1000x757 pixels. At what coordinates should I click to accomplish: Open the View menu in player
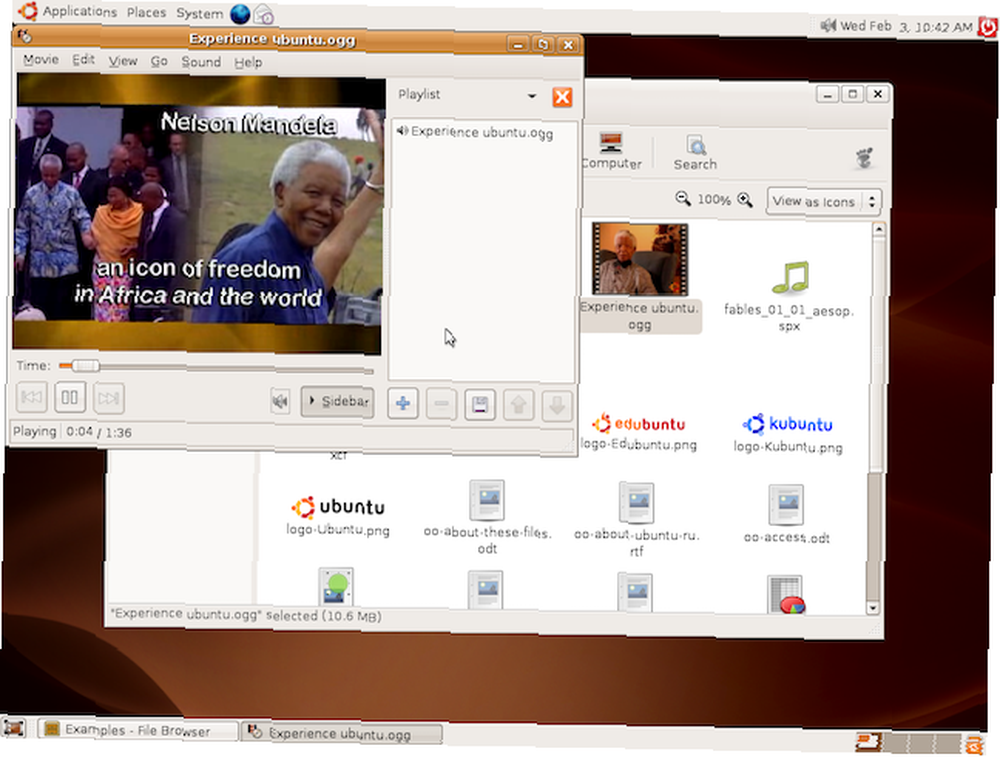[122, 61]
